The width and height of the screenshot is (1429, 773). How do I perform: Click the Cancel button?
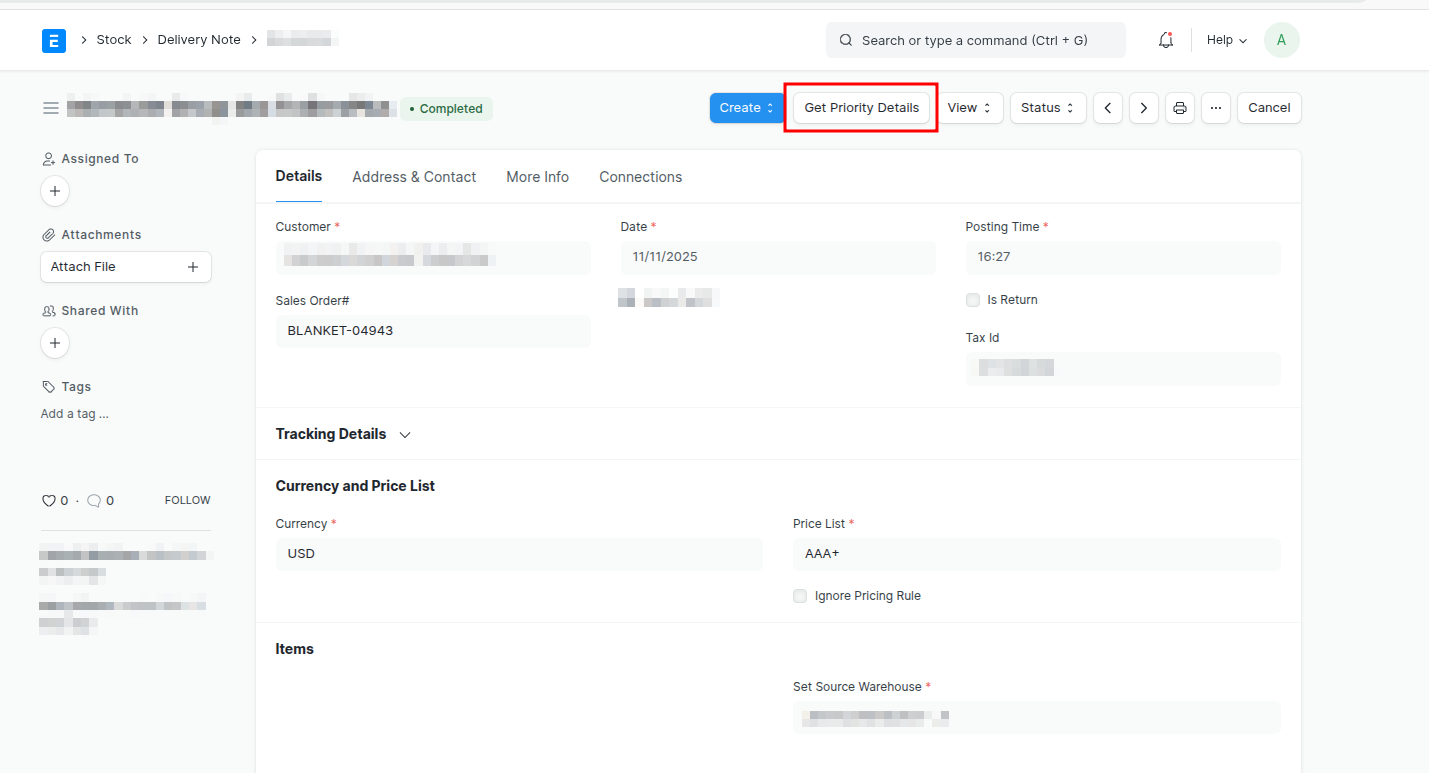pyautogui.click(x=1268, y=108)
